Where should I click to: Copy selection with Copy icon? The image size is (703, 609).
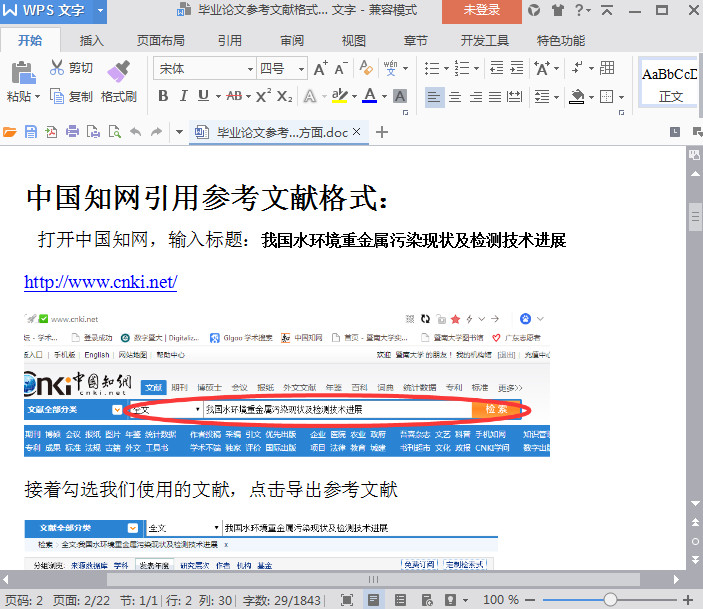point(57,96)
